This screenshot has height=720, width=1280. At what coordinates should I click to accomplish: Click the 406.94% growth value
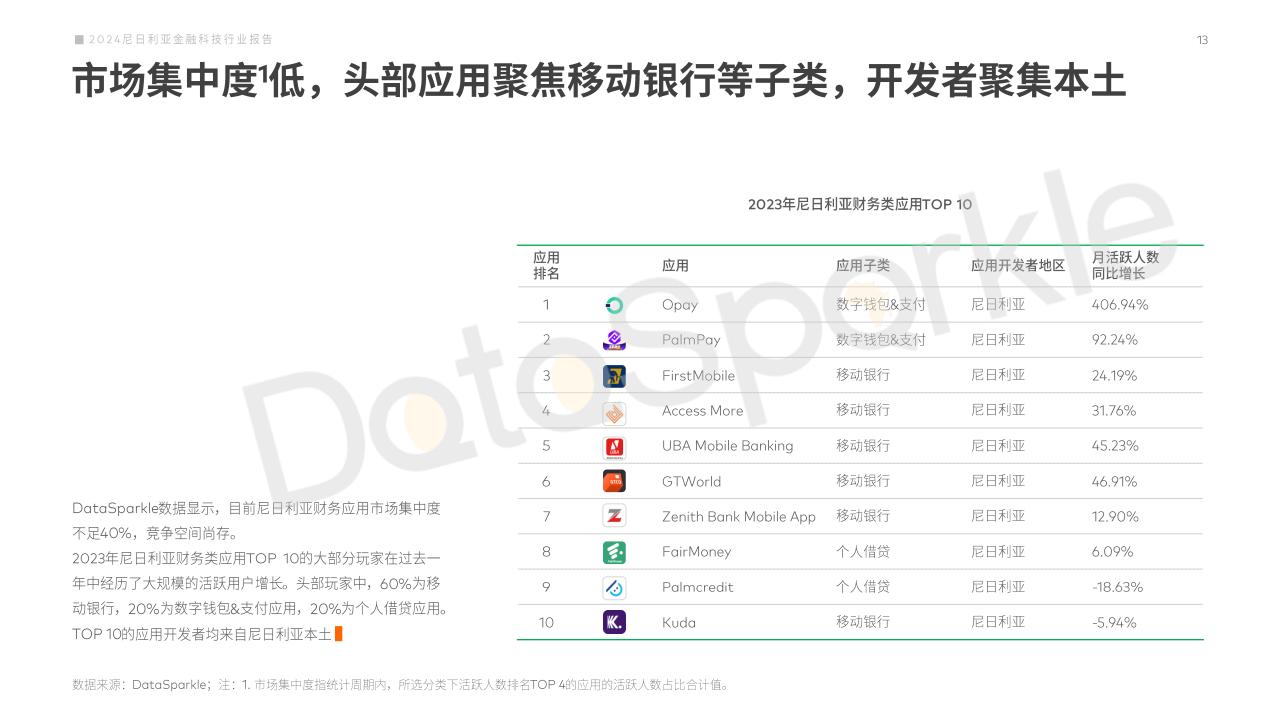(x=1120, y=305)
